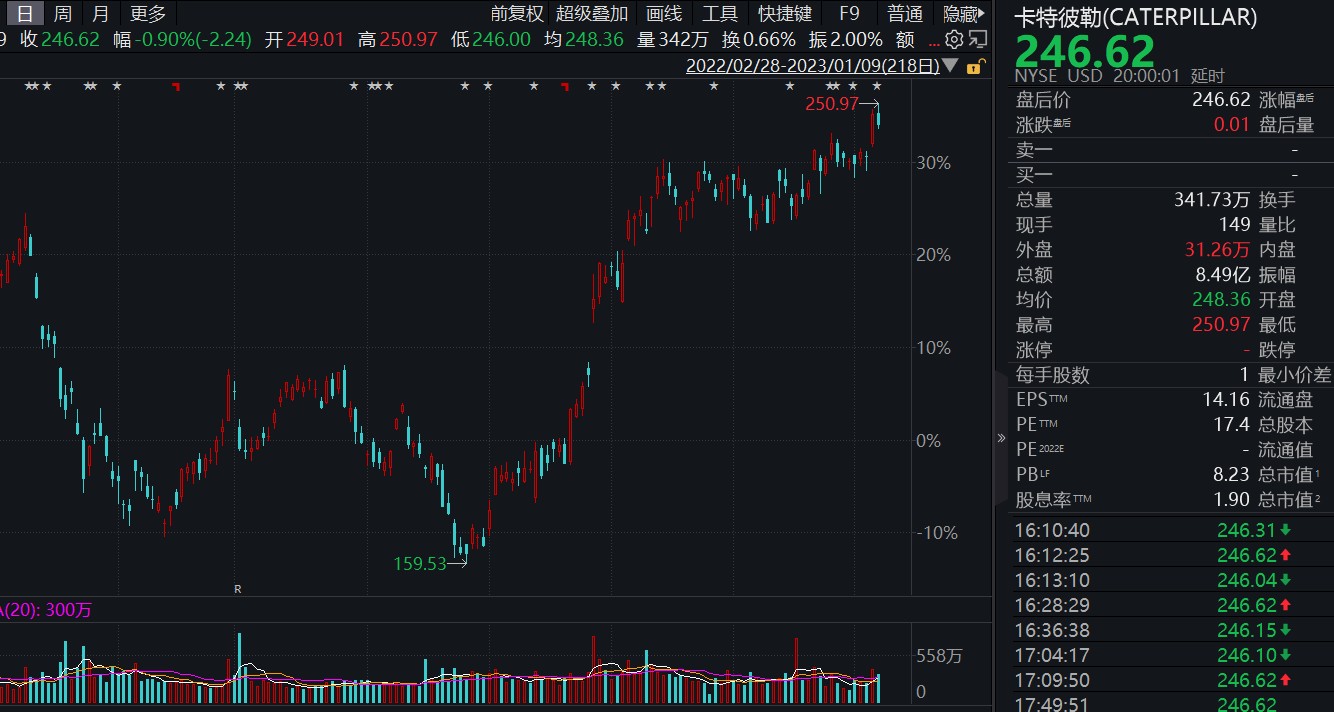Click the first star event marker
Image resolution: width=1334 pixels, height=712 pixels.
click(x=28, y=87)
